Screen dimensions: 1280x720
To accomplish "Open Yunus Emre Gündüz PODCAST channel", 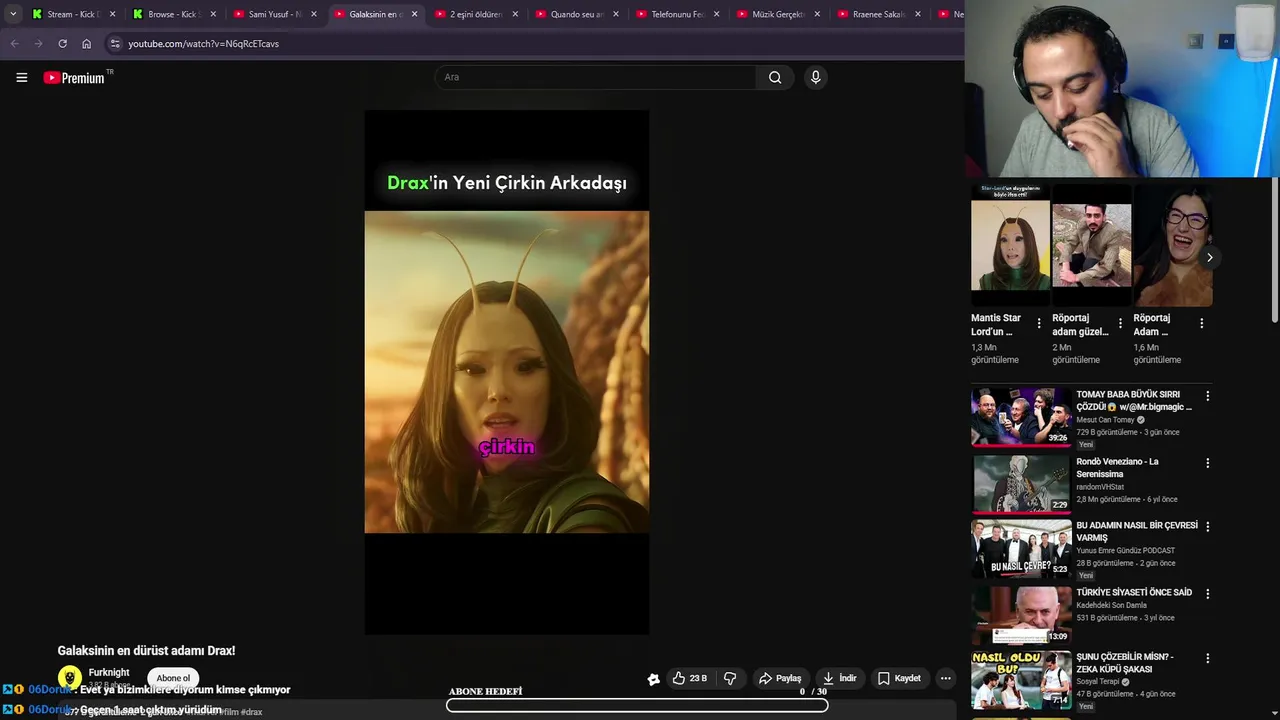I will (x=1125, y=550).
